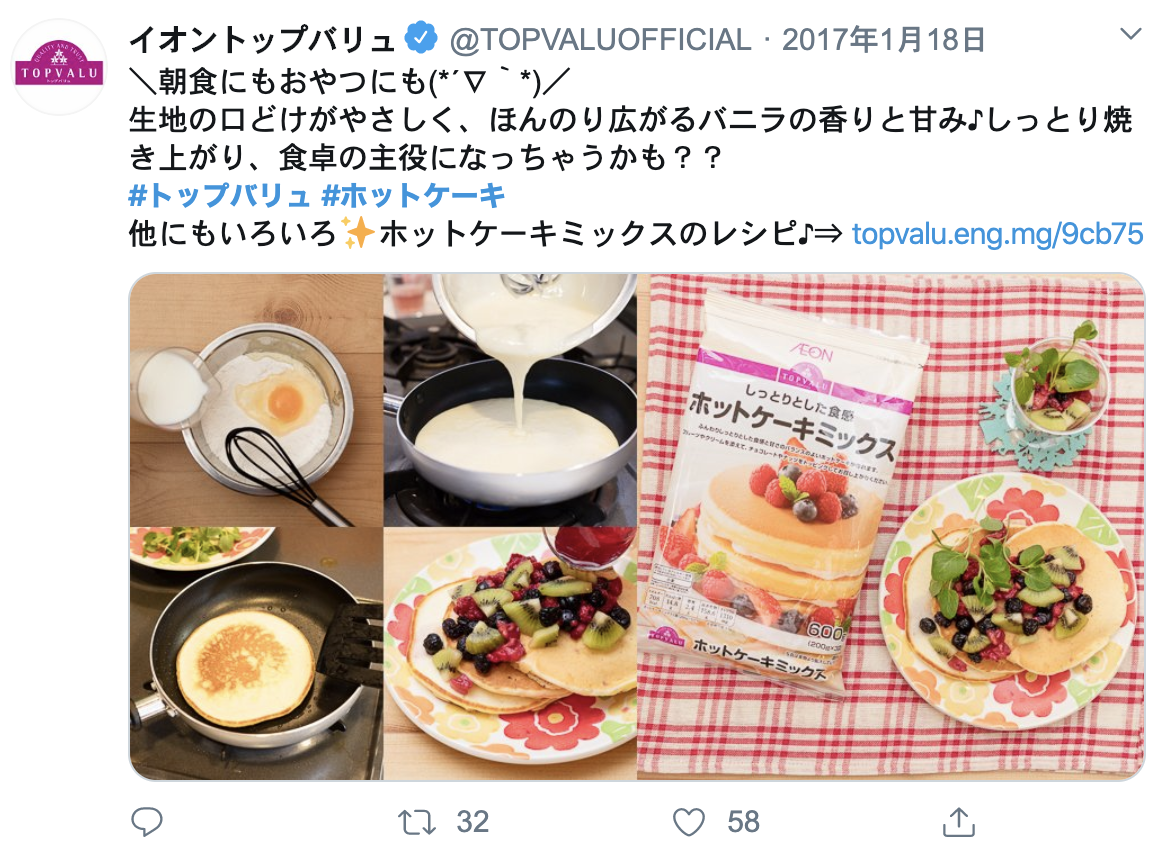Open the share upload icon
The height and width of the screenshot is (856, 1162).
pos(958,821)
